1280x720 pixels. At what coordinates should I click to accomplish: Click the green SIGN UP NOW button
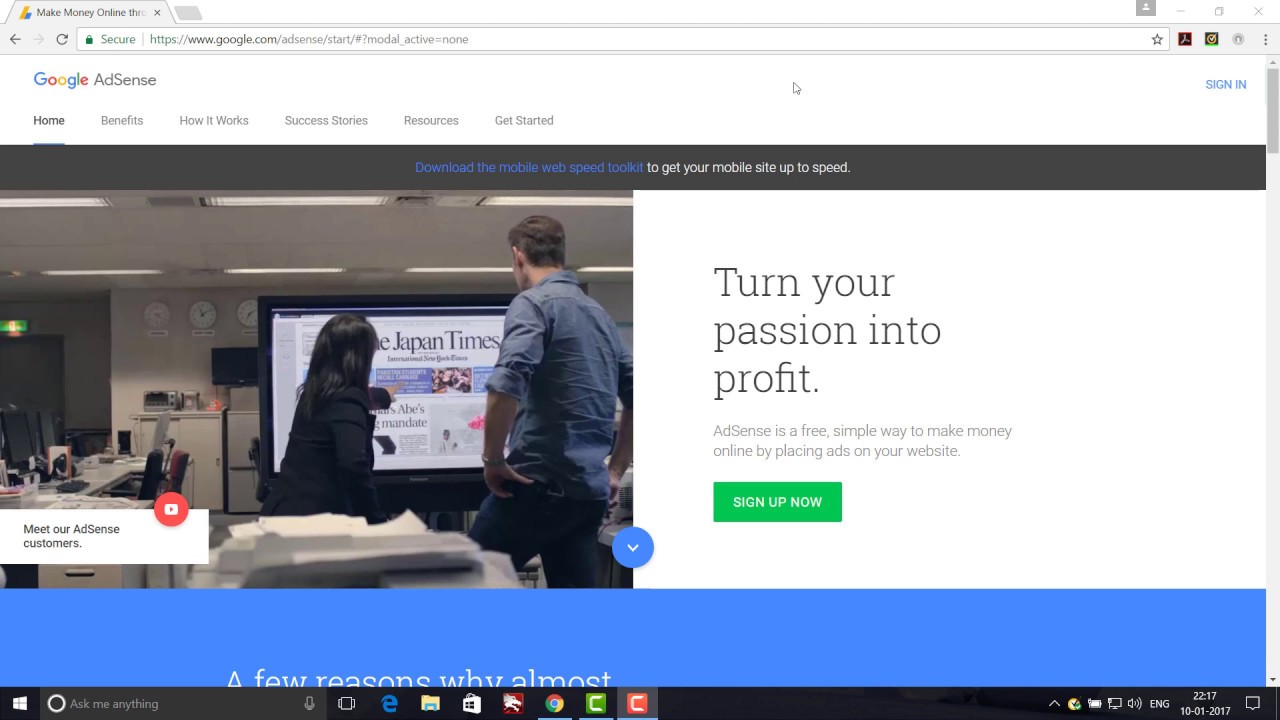(x=777, y=502)
